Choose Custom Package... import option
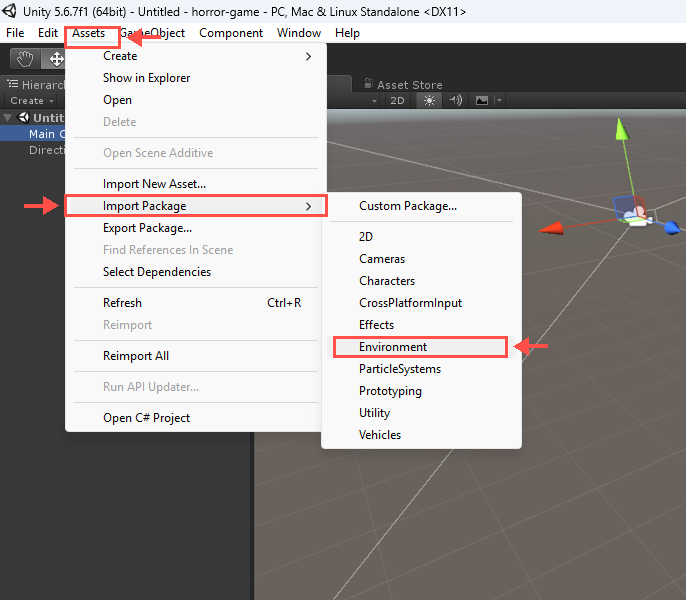686x600 pixels. point(421,206)
